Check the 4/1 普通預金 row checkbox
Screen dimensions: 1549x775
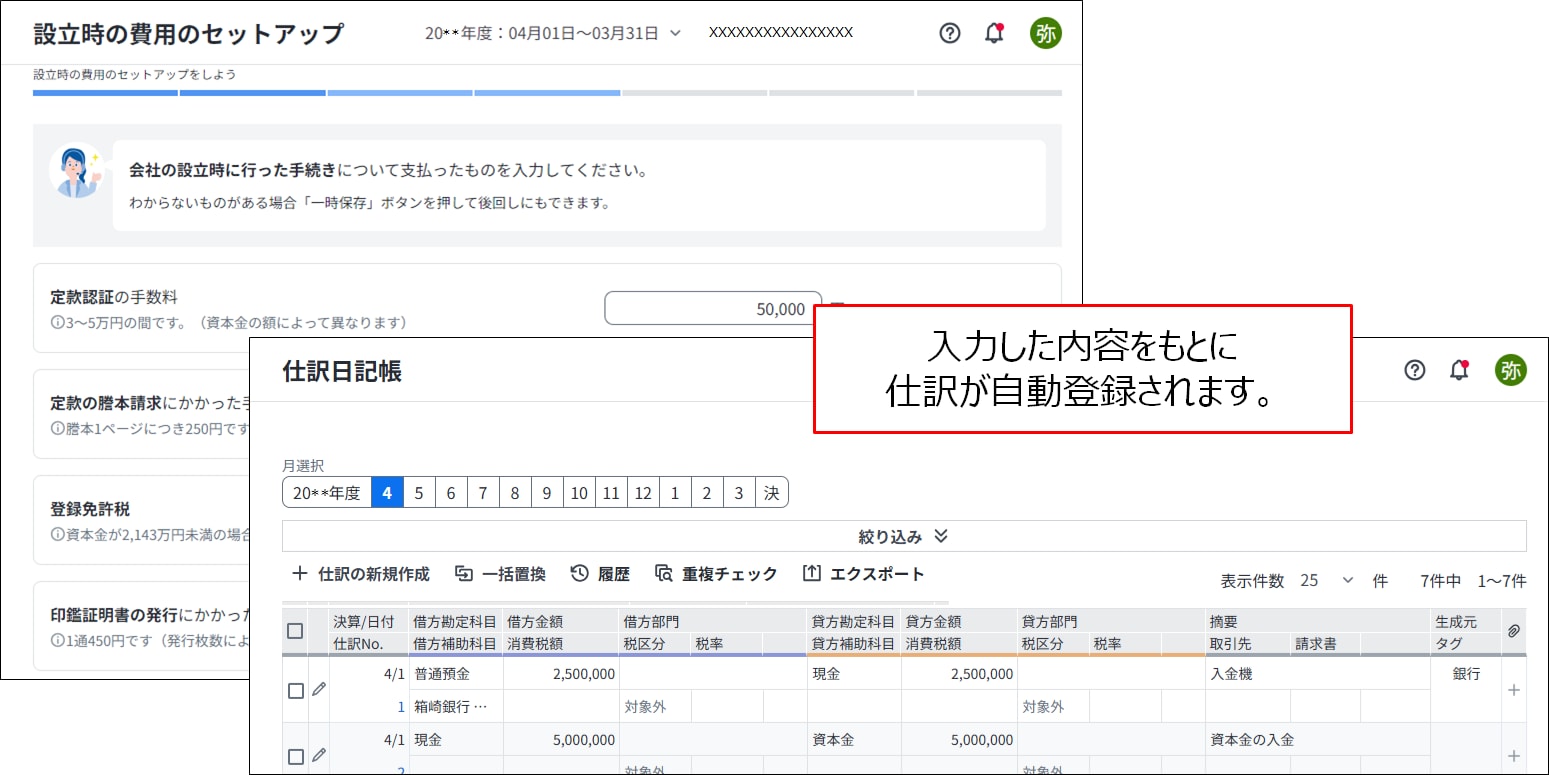(295, 691)
